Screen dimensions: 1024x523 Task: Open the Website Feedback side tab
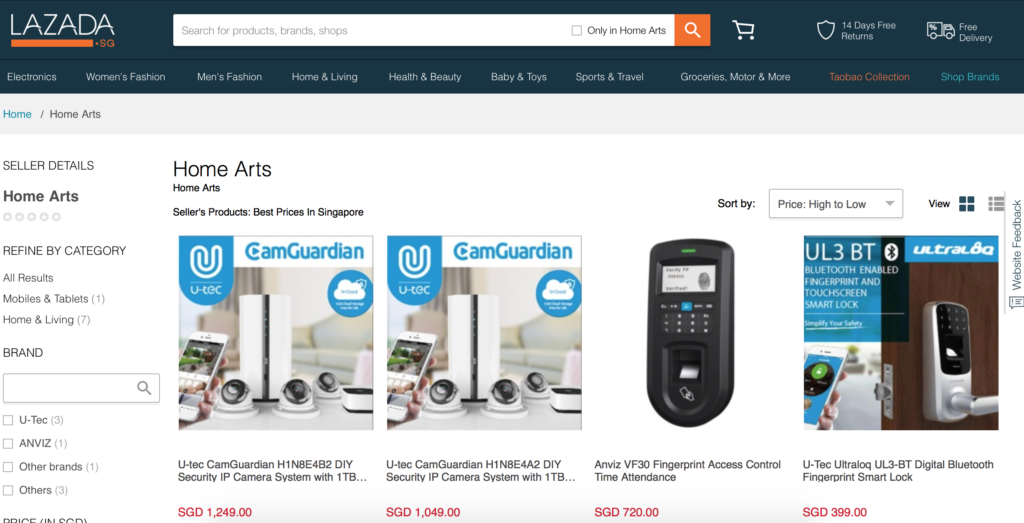tap(1016, 251)
